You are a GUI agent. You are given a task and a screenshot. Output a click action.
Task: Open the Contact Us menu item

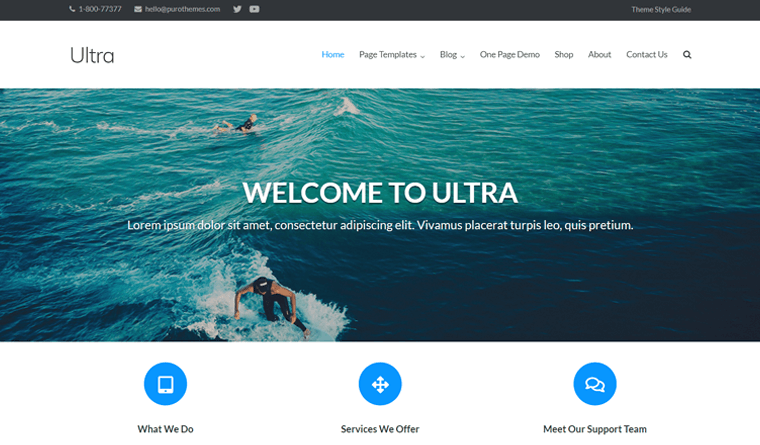pyautogui.click(x=647, y=54)
